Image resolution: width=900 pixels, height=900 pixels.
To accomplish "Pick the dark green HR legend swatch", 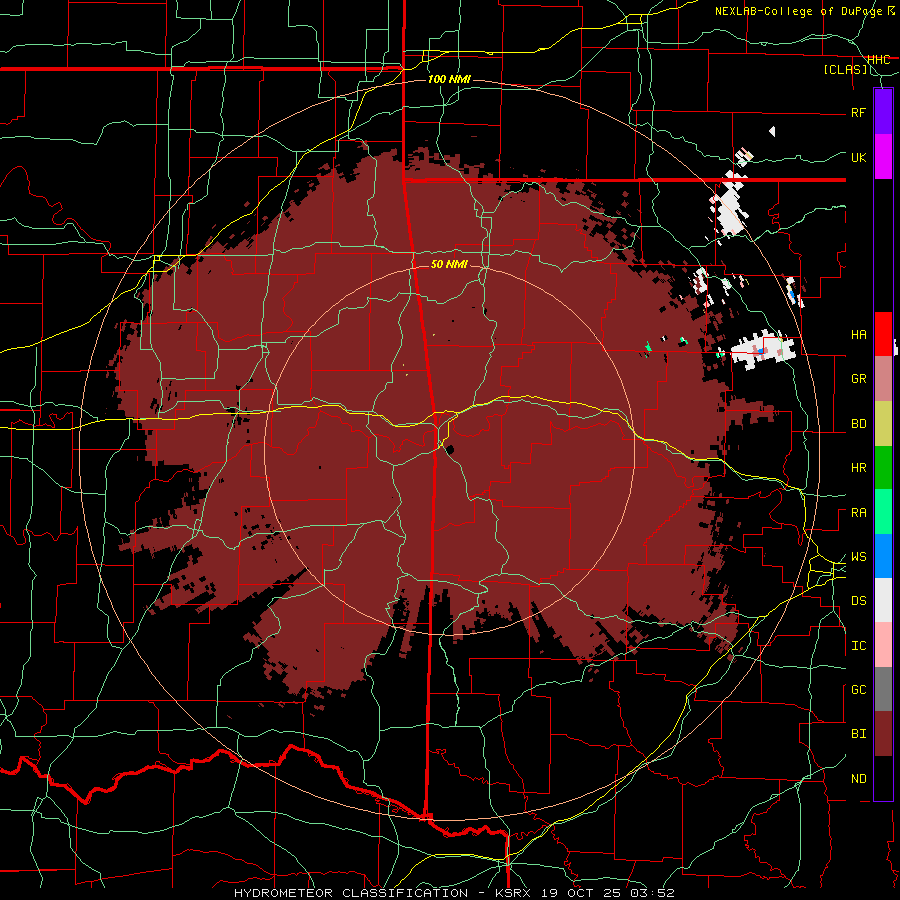I will pos(883,468).
